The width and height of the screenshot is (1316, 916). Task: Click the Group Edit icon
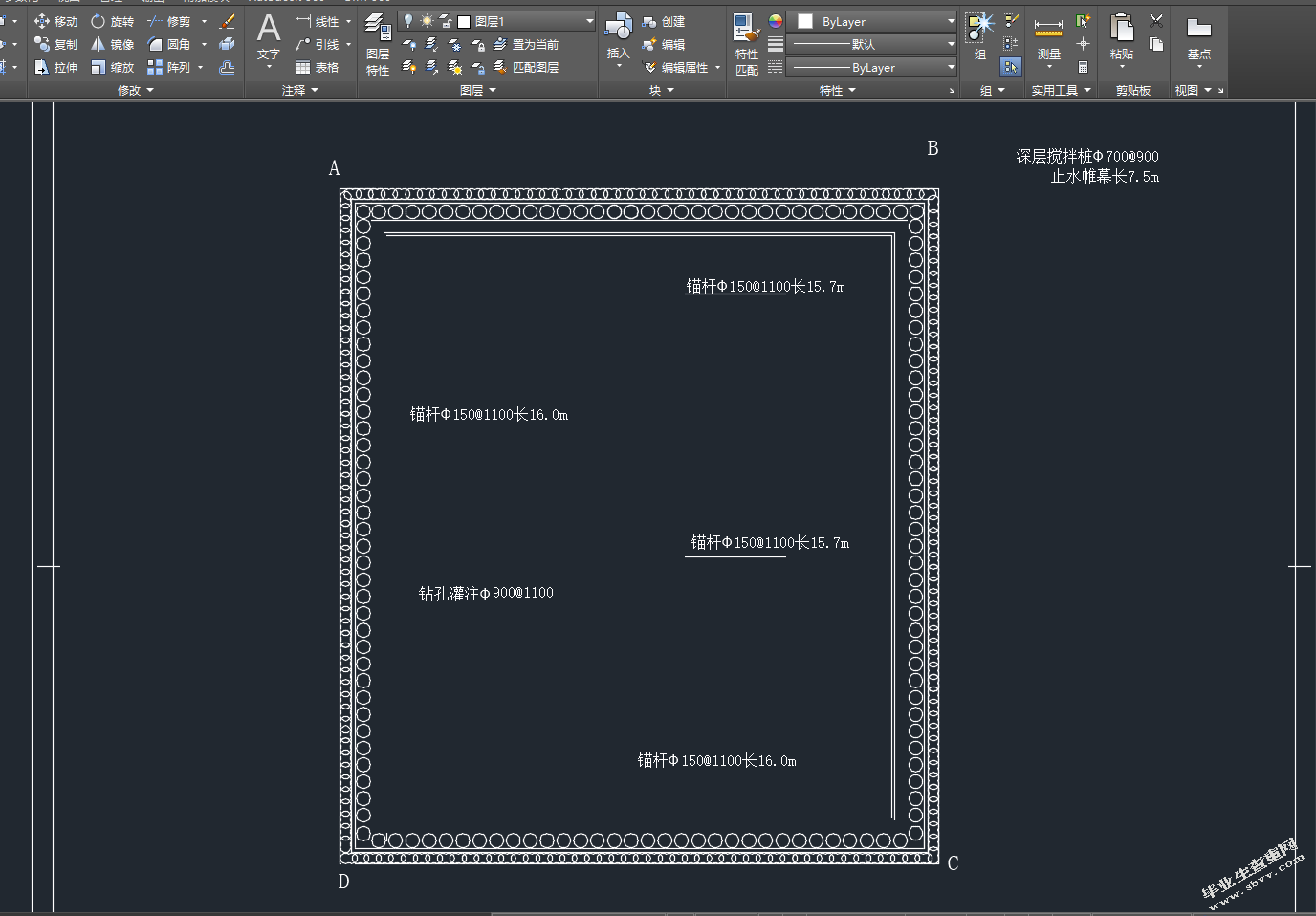pos(1011,21)
